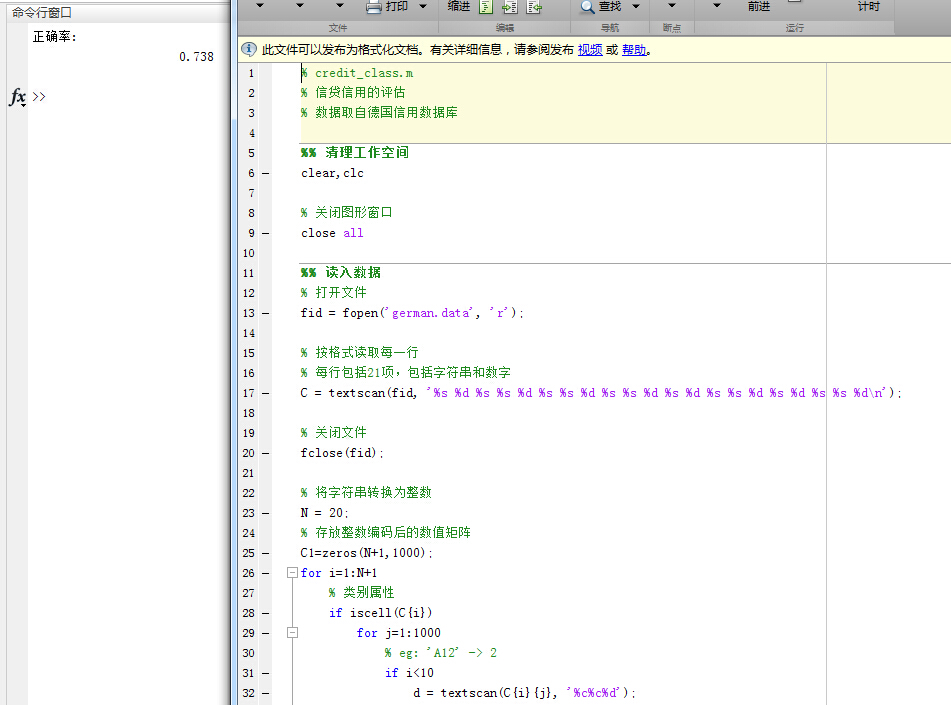Click the 'fclose(fid);' code line
This screenshot has height=705, width=951.
click(x=342, y=453)
